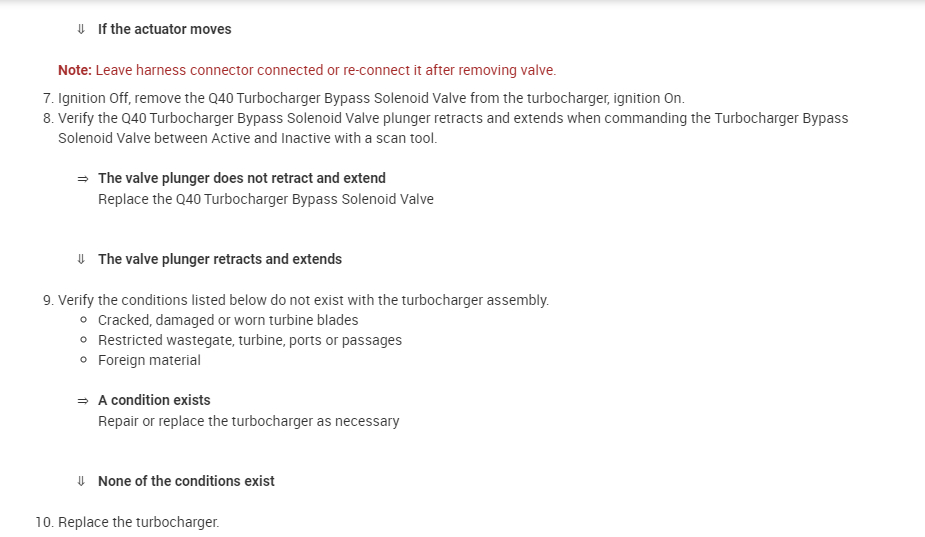
Task: Click the bullet before "Foreign material"
Action: pyautogui.click(x=82, y=360)
